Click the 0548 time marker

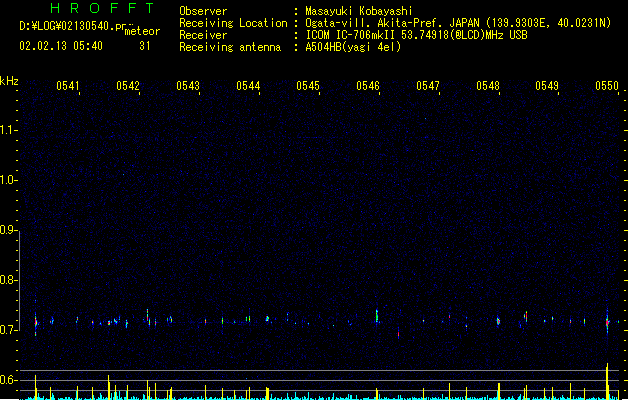(488, 86)
